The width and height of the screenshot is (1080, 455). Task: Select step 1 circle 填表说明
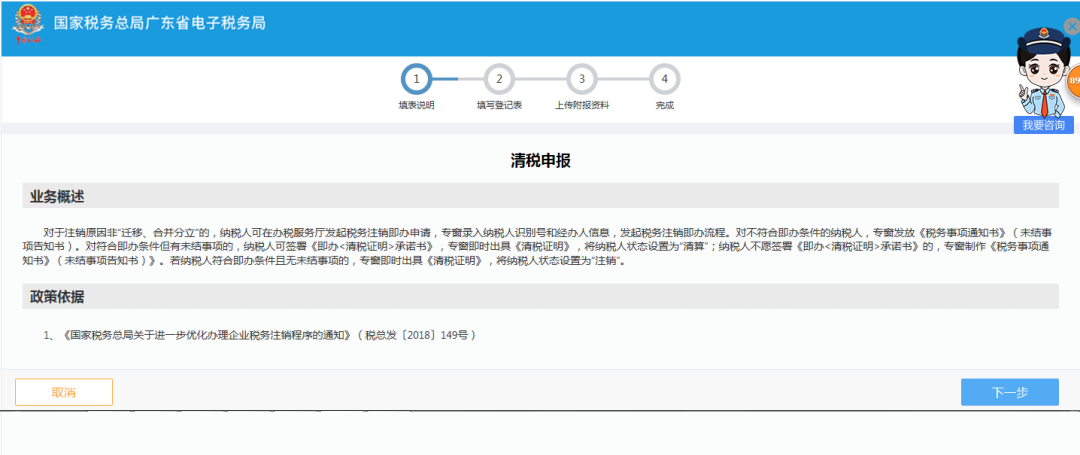coord(416,79)
